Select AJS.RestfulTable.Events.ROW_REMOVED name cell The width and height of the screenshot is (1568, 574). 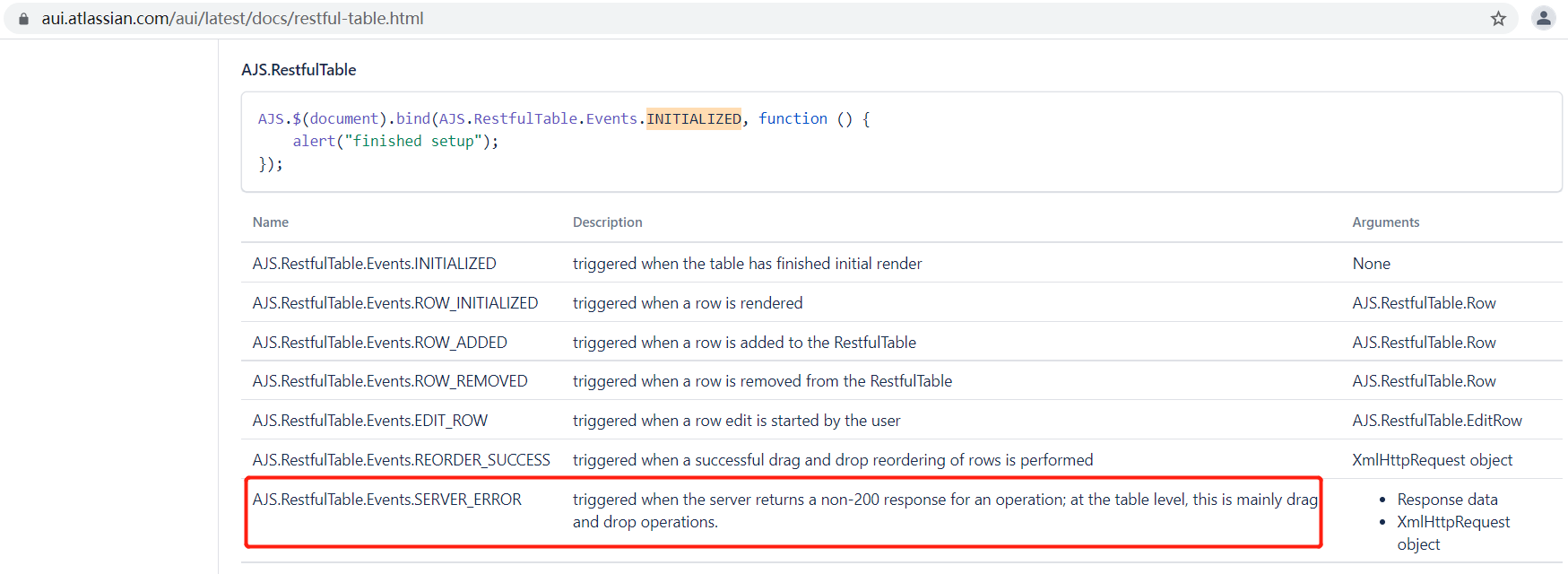click(390, 381)
